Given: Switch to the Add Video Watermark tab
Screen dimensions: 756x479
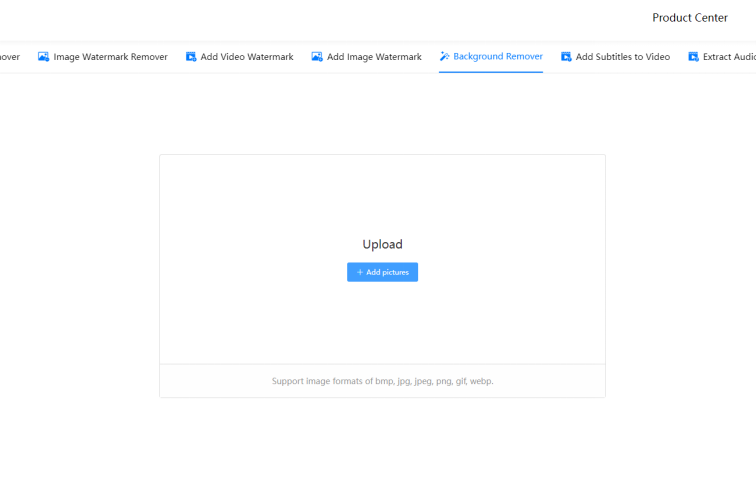Looking at the screenshot, I should [x=240, y=57].
